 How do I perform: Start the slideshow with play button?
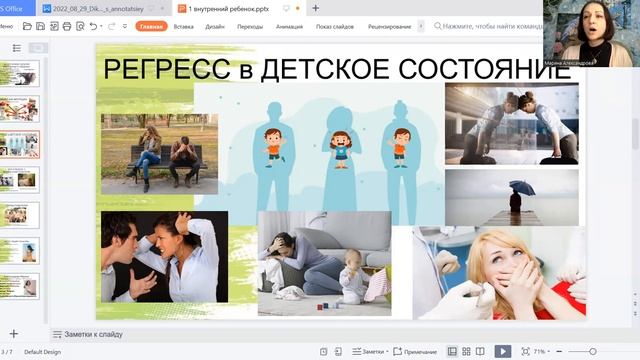tap(502, 351)
